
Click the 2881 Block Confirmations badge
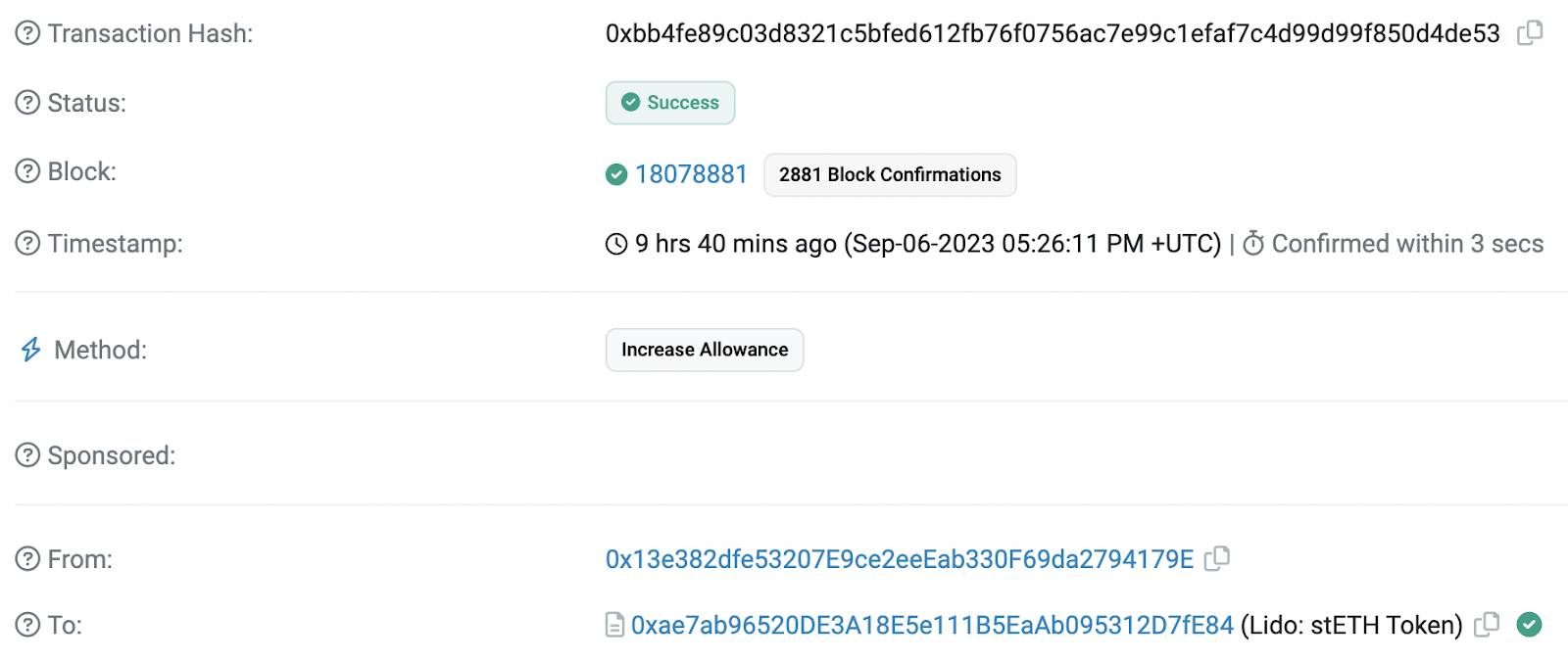tap(890, 174)
